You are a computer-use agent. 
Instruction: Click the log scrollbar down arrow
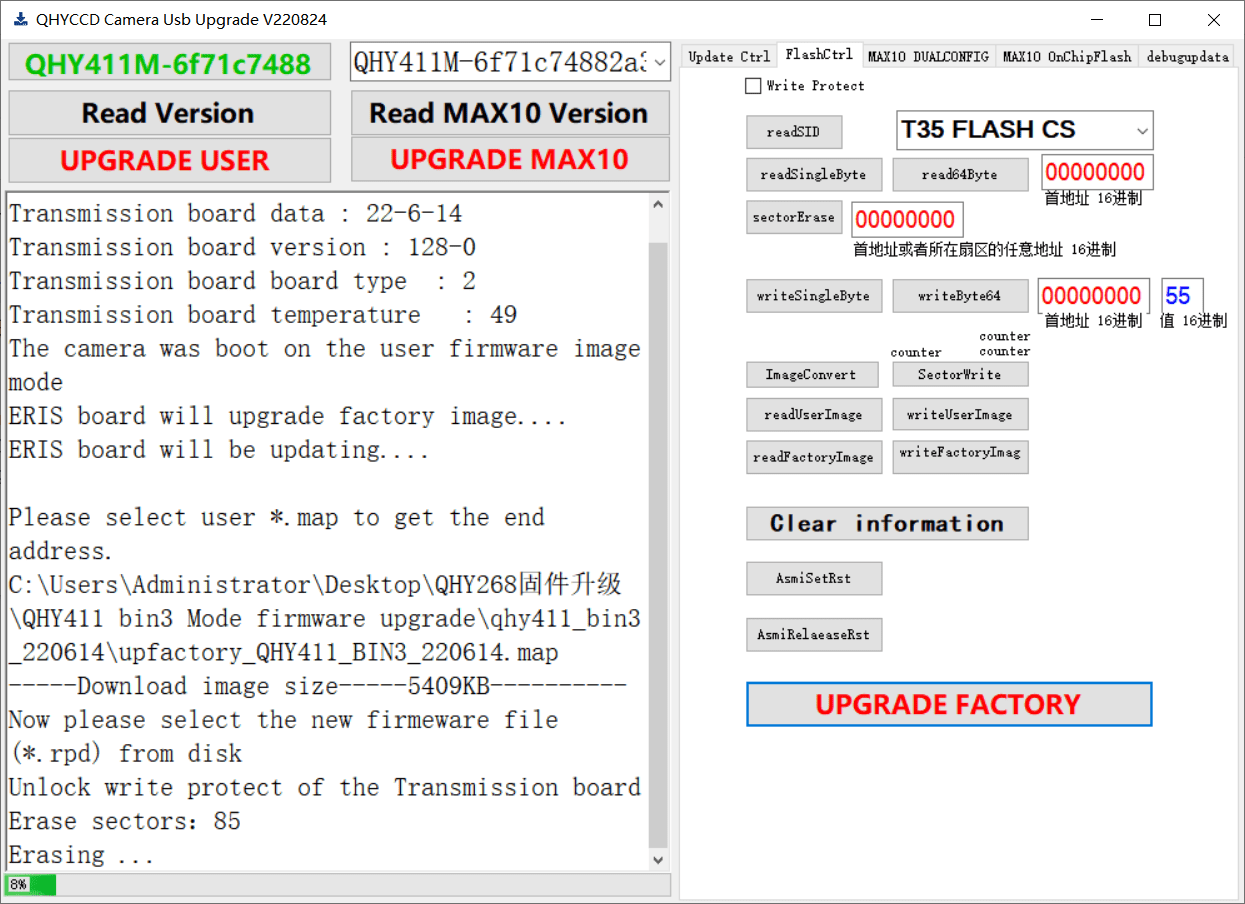(658, 859)
